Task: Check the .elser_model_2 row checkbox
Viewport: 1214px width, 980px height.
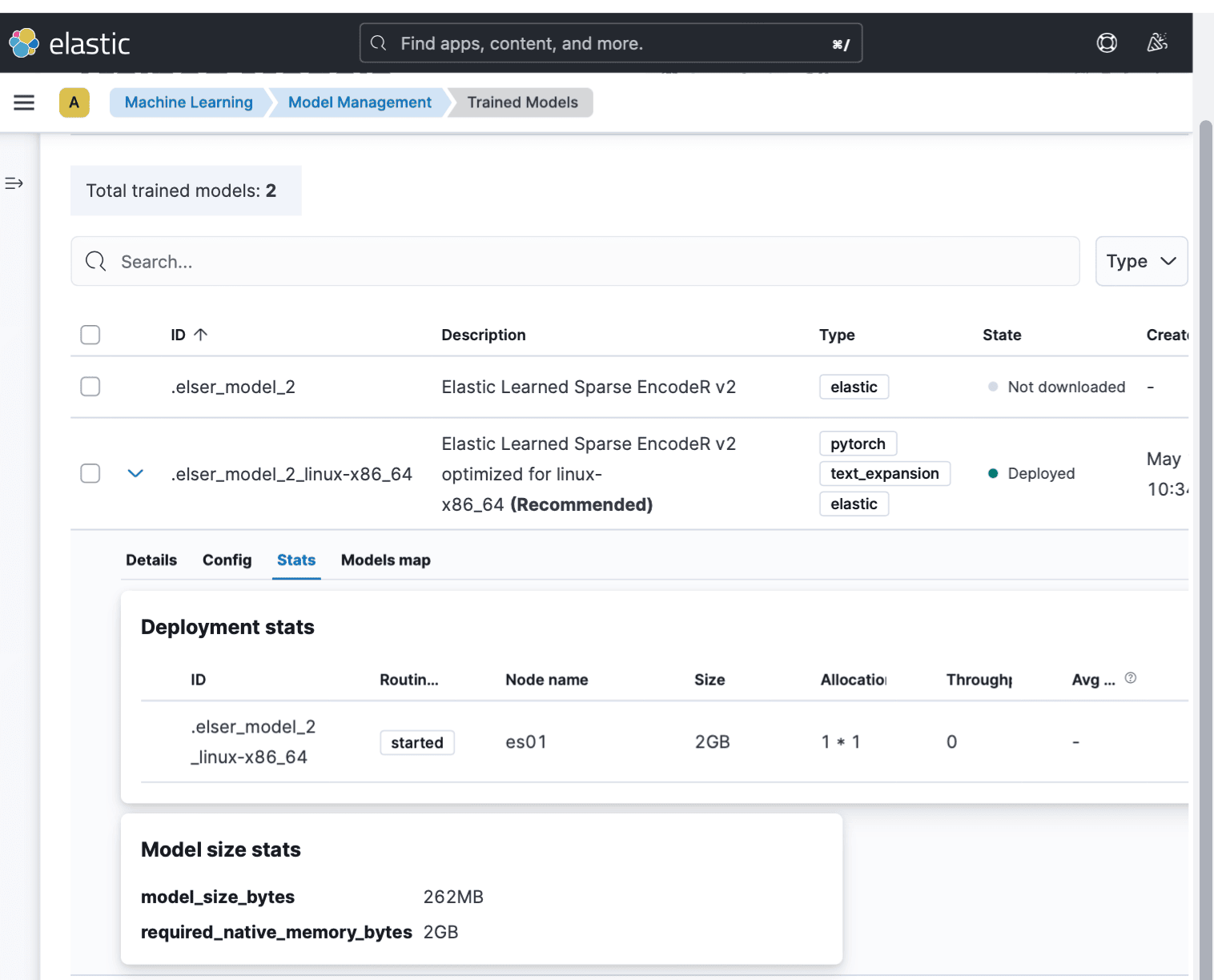Action: pyautogui.click(x=90, y=387)
